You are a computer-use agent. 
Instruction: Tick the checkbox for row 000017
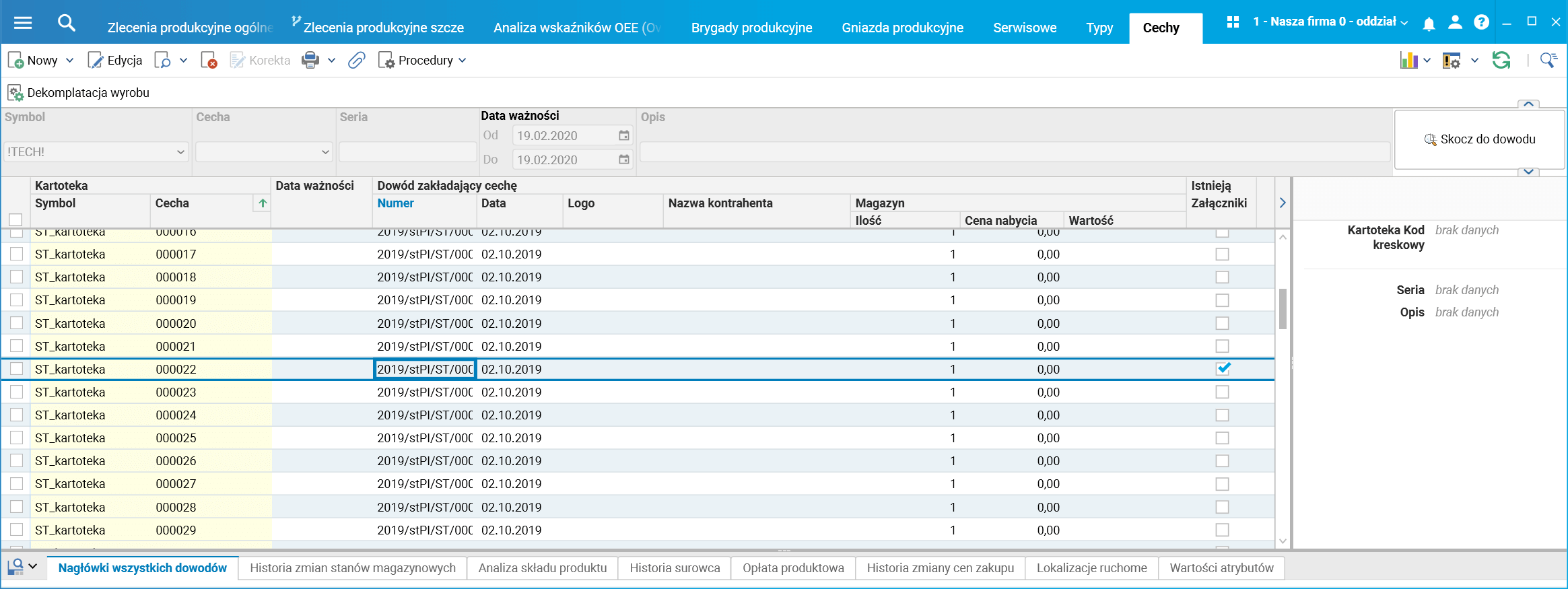[17, 254]
